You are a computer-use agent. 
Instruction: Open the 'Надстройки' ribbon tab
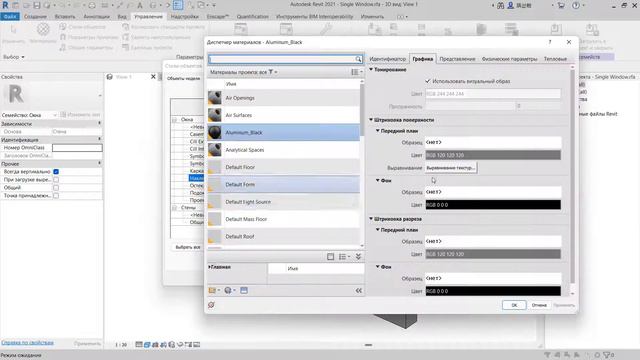tap(184, 17)
